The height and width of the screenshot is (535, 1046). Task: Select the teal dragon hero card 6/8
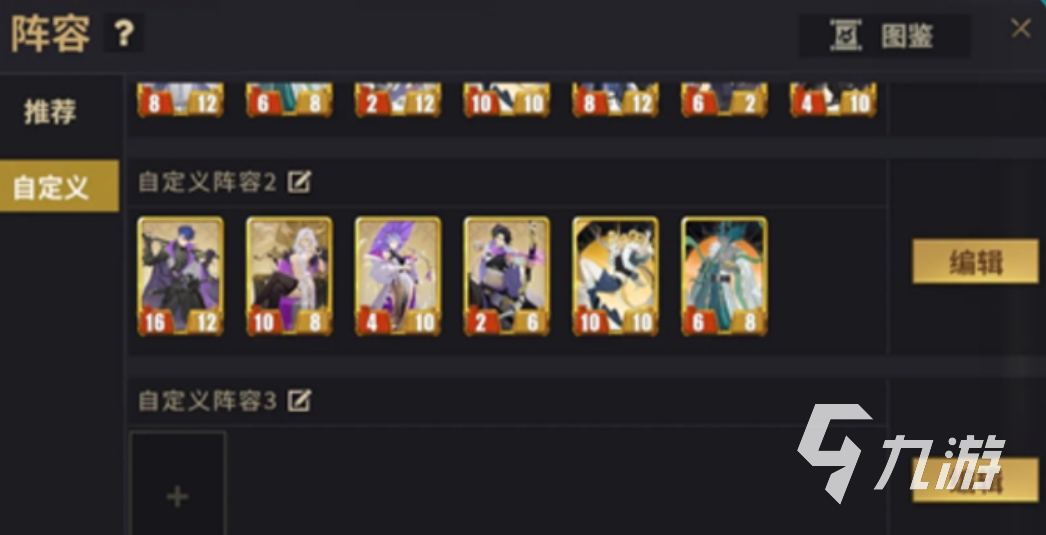pyautogui.click(x=724, y=276)
